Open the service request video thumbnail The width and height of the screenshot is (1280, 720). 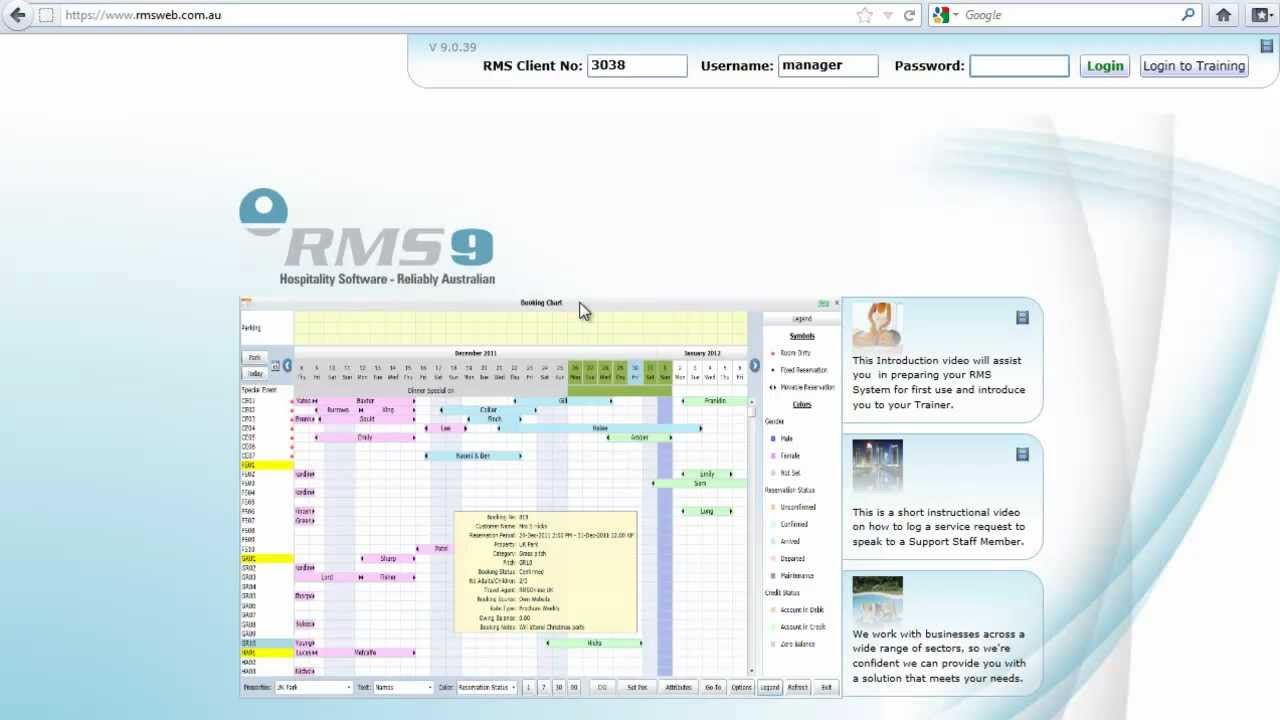[877, 465]
